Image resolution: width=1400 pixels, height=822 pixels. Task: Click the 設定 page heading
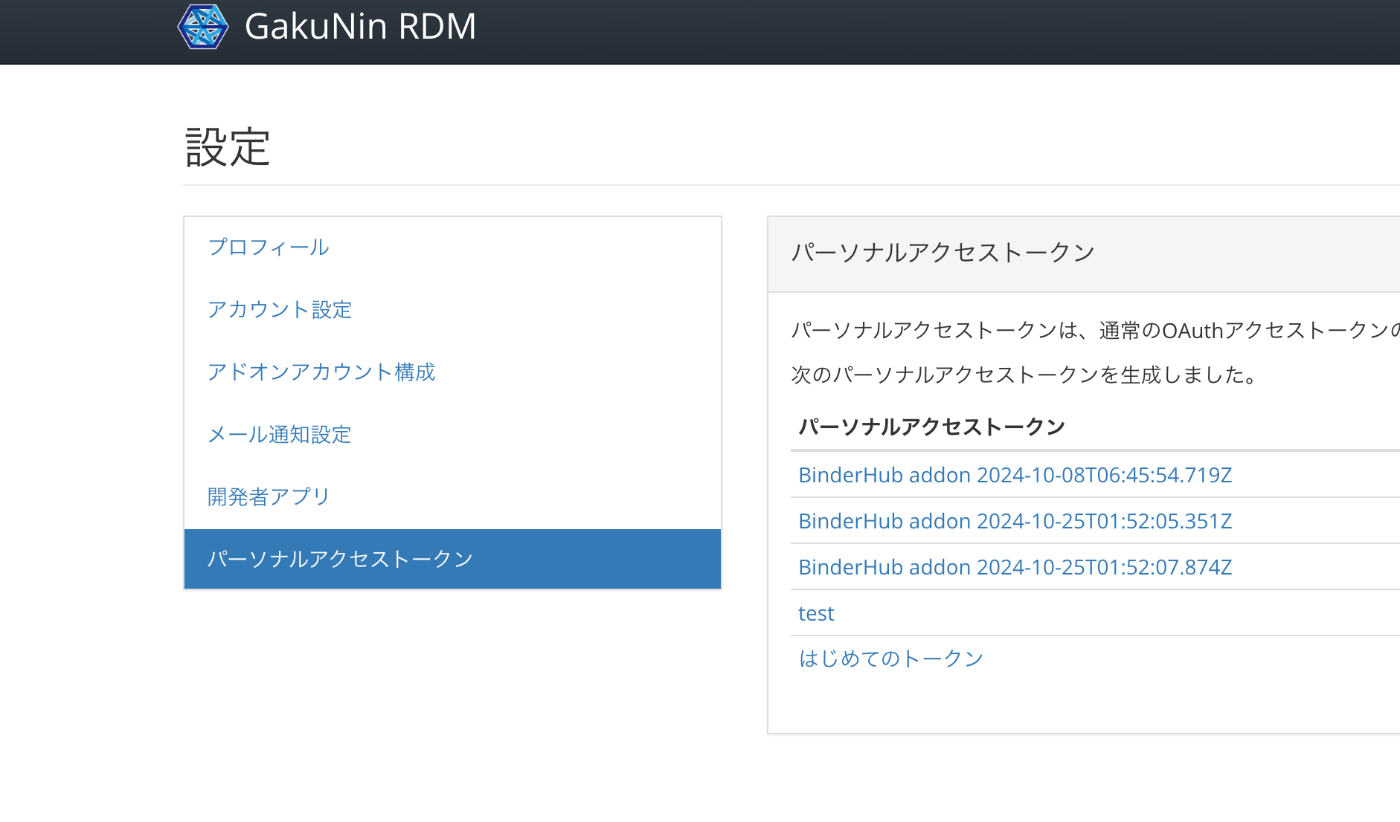pyautogui.click(x=228, y=147)
